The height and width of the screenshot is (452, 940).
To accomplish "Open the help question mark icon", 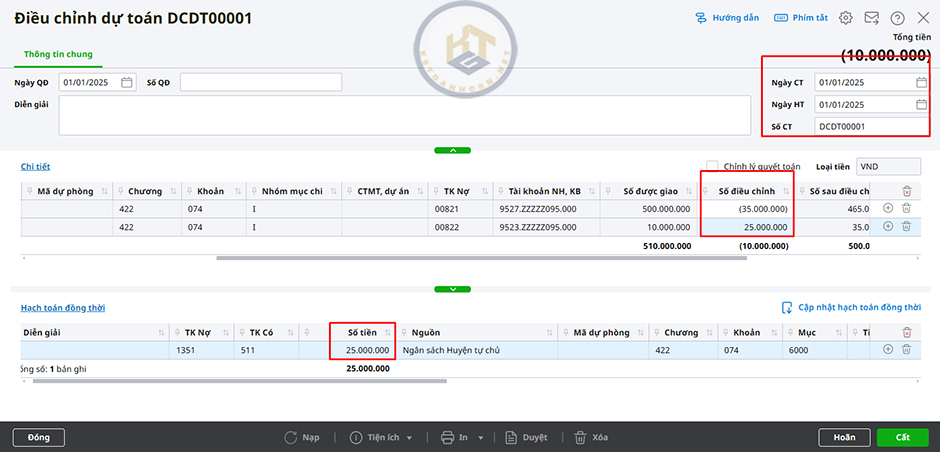I will pos(897,18).
